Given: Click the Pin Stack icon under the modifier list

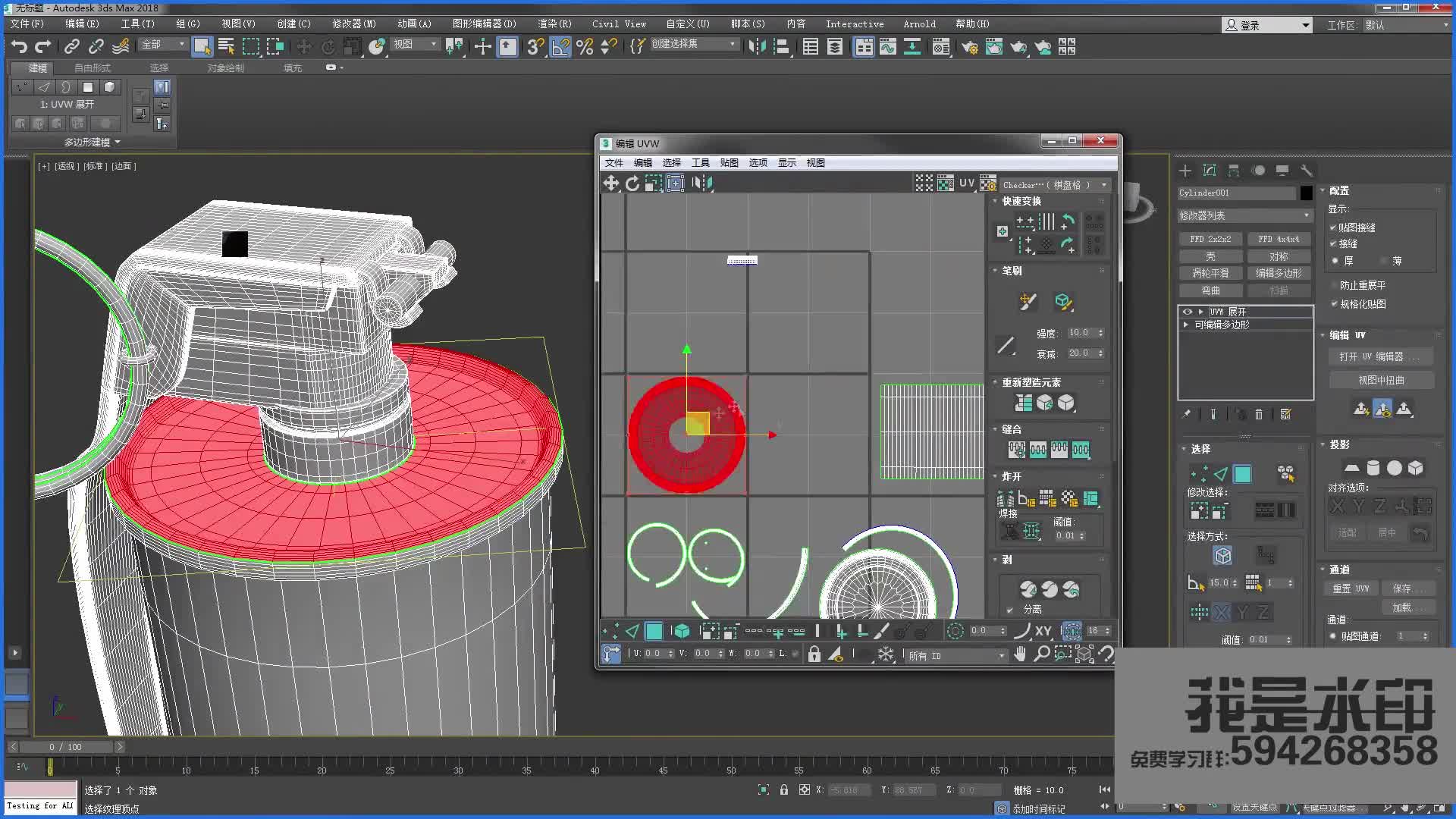Looking at the screenshot, I should (x=1187, y=415).
